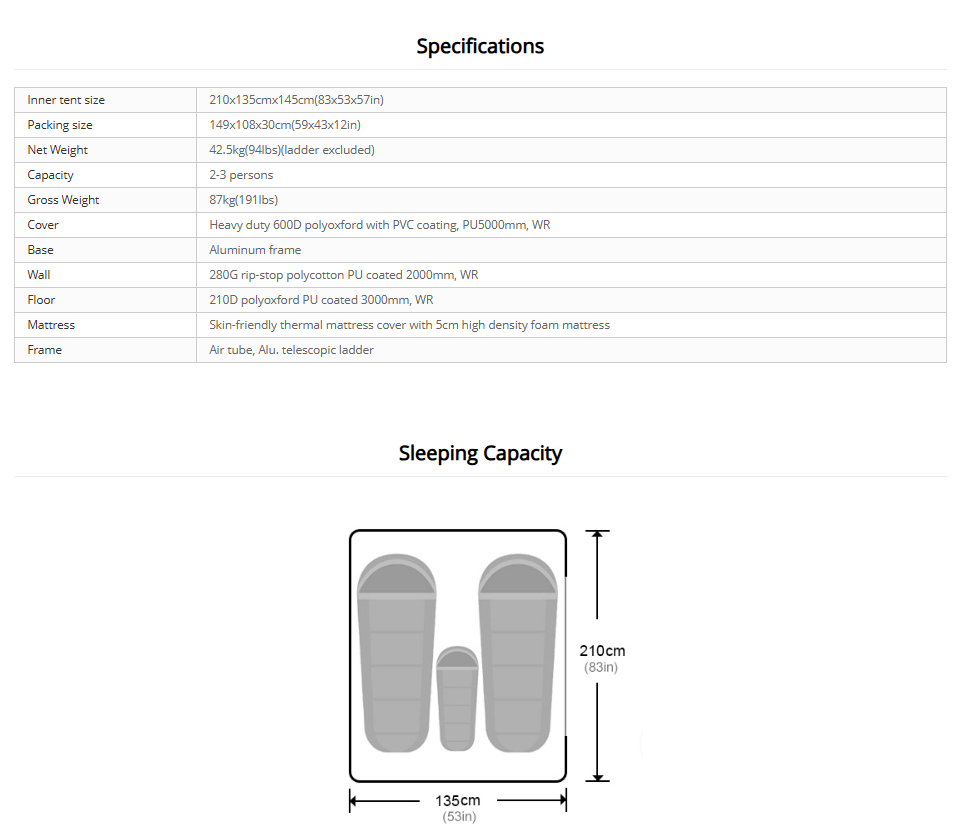Click the Packing size value 149x108x30cm
Viewport: 962px width, 838px height.
pyautogui.click(x=285, y=125)
